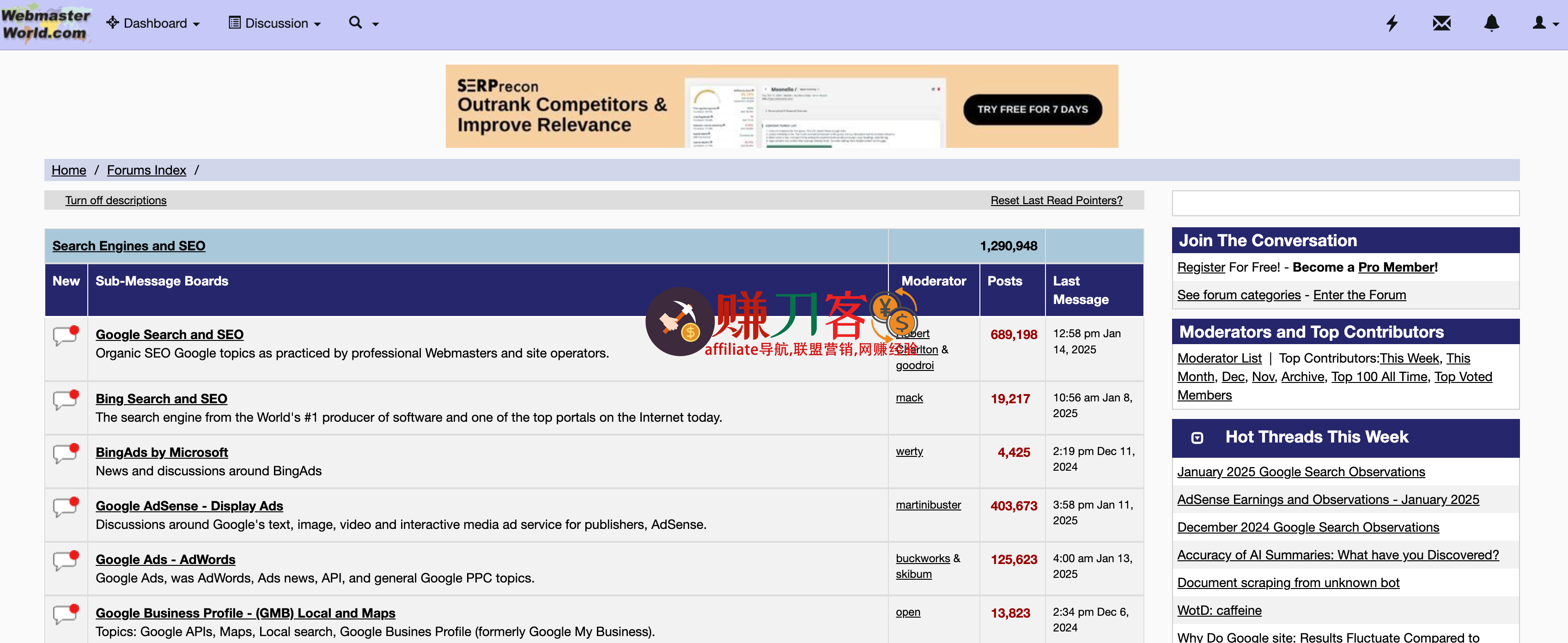Expand the Dashboard dropdown menu
Image resolution: width=1568 pixels, height=643 pixels.
[x=153, y=23]
